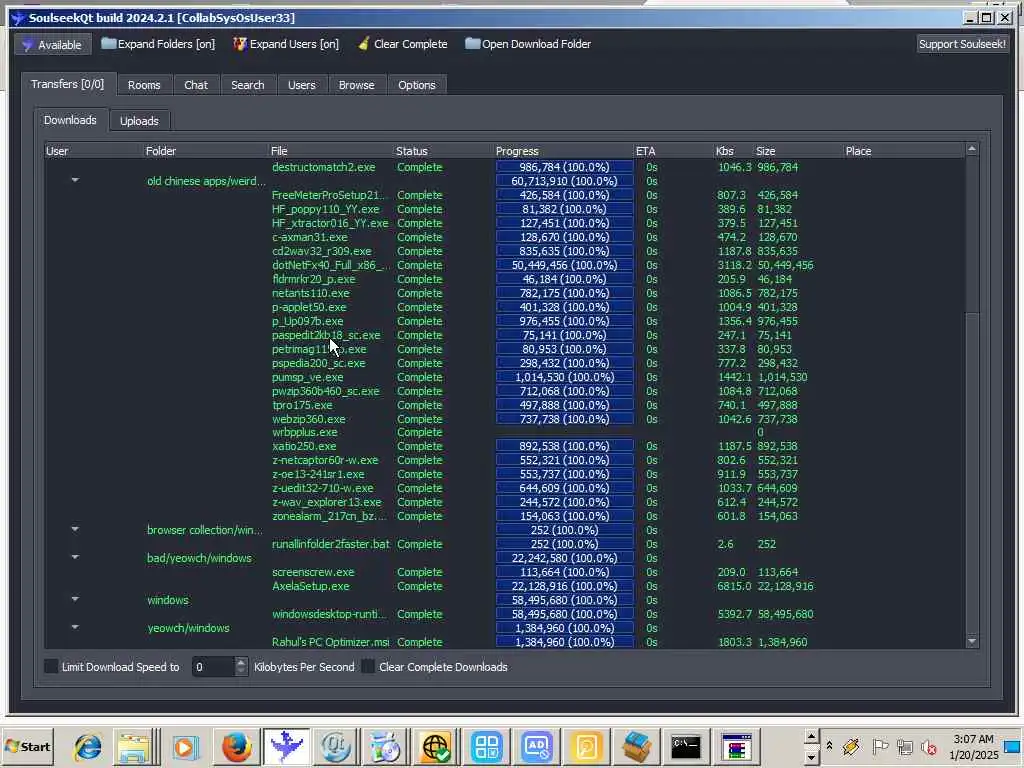Collapse the yeowch/windows folder row
This screenshot has height=768, width=1024.
tap(75, 627)
